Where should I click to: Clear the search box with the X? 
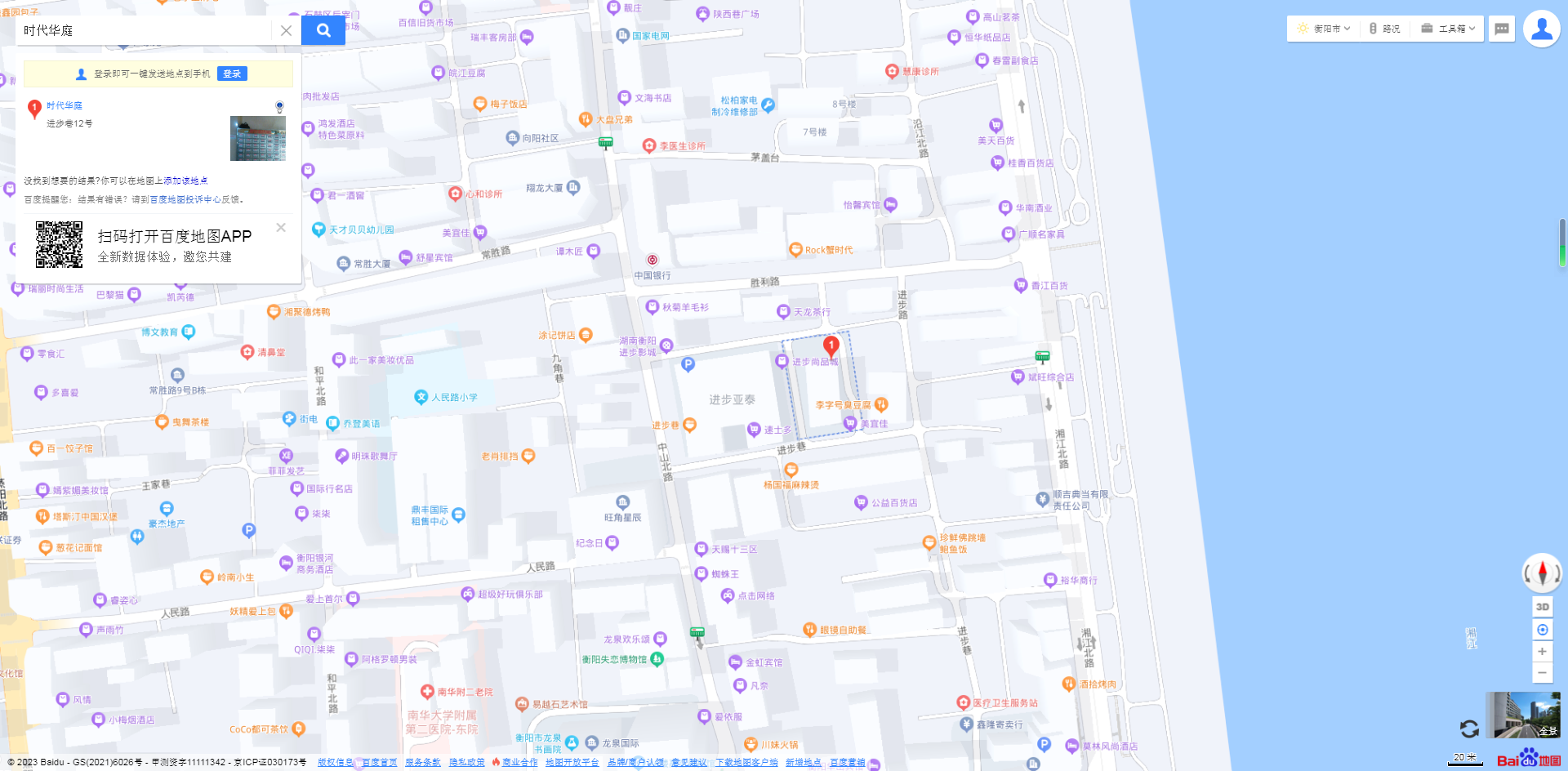pos(286,30)
